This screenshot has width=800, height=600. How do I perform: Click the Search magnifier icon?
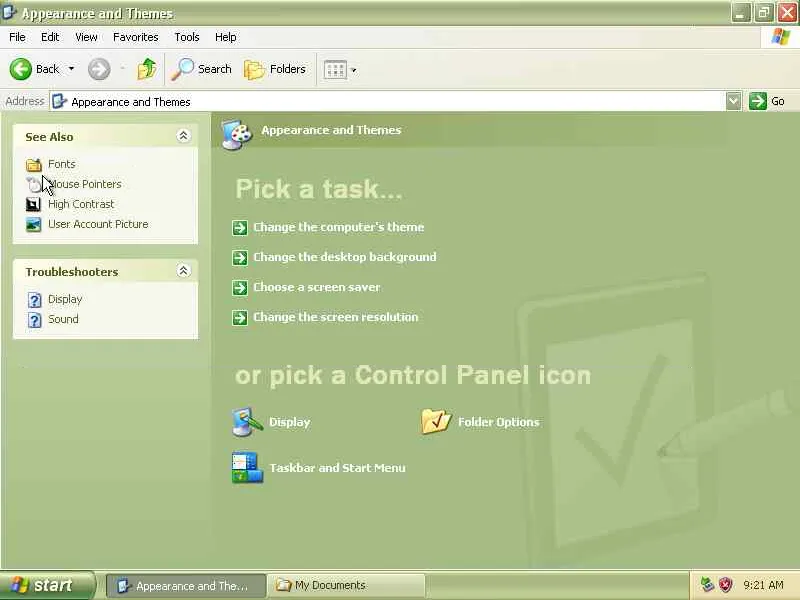click(x=182, y=69)
